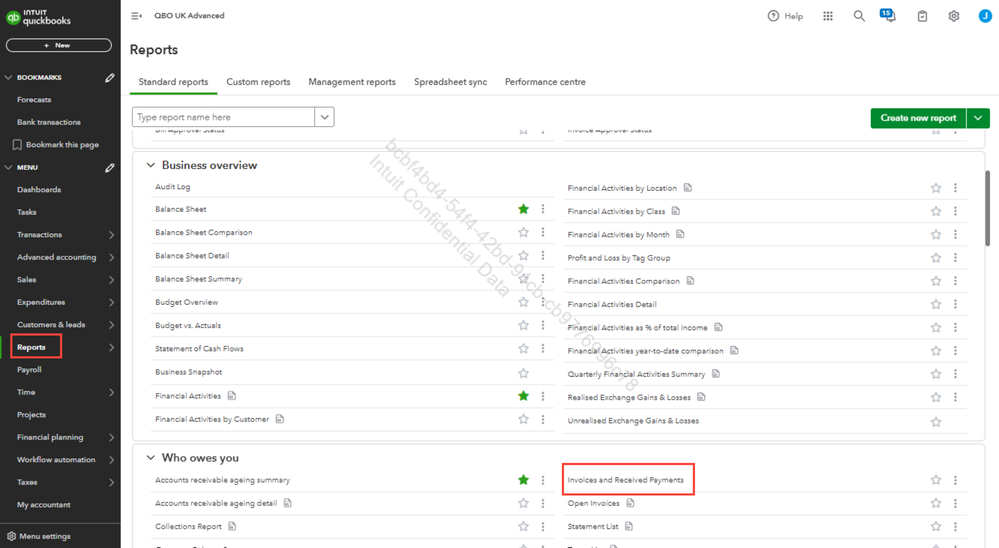The width and height of the screenshot is (999, 548).
Task: Click the report name search field
Action: tap(223, 117)
